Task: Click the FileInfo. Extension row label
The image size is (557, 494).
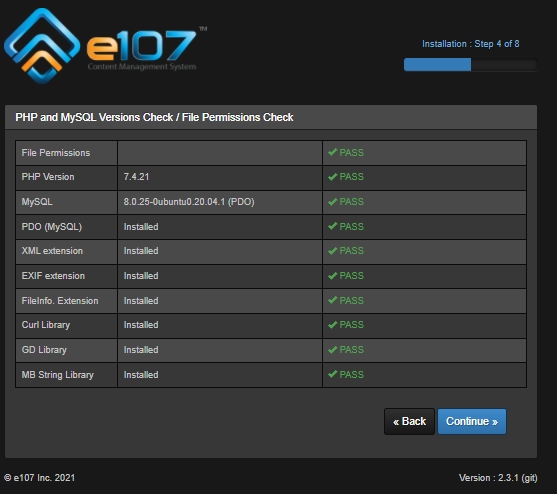Action: point(60,301)
